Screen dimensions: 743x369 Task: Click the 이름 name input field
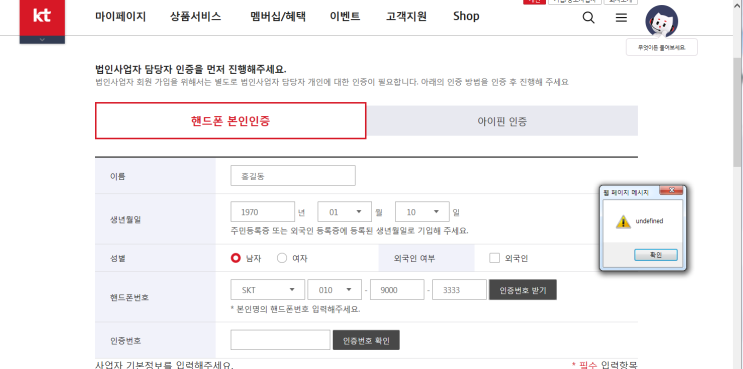(x=293, y=176)
